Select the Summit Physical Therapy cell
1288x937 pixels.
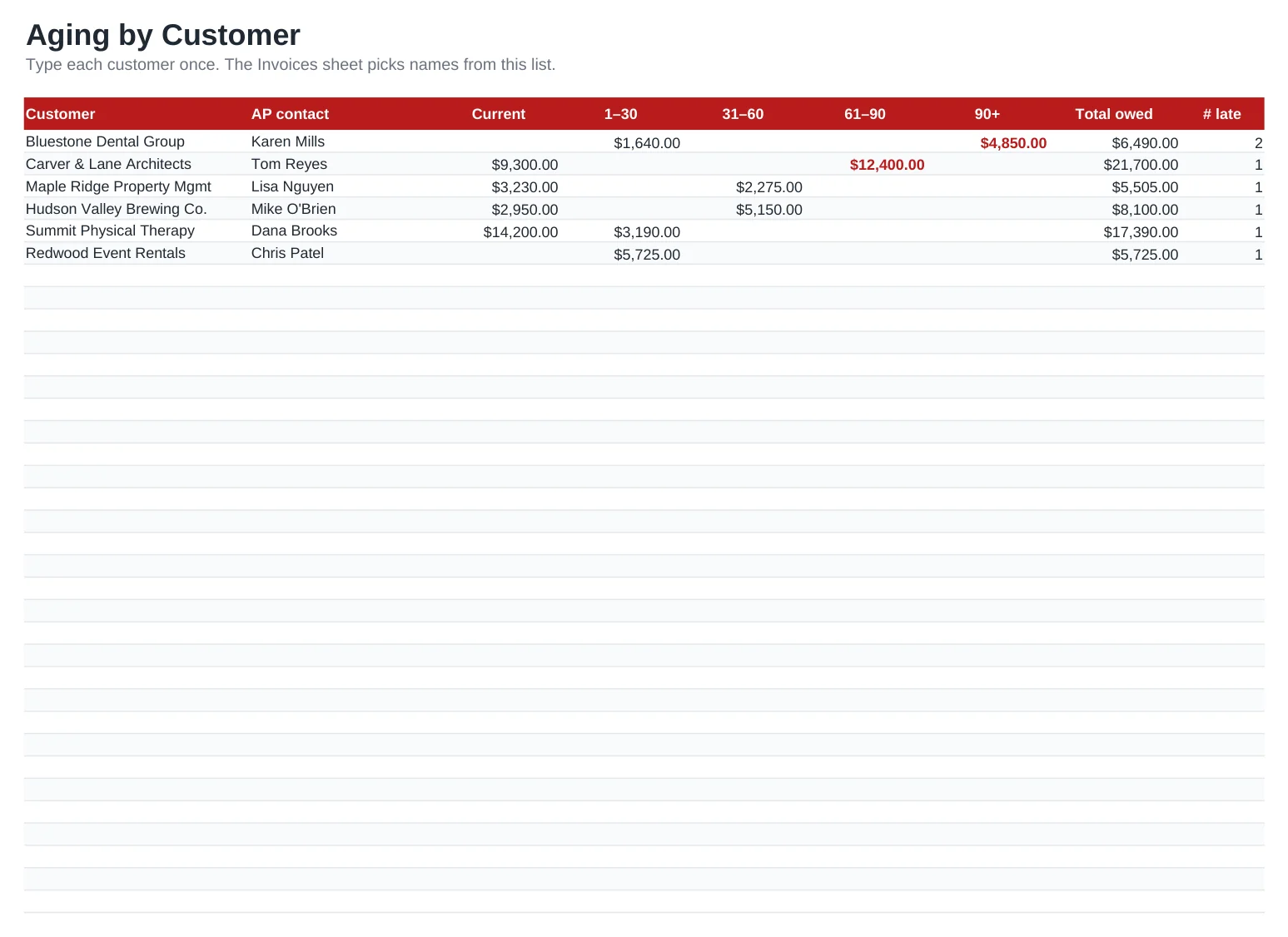click(110, 231)
